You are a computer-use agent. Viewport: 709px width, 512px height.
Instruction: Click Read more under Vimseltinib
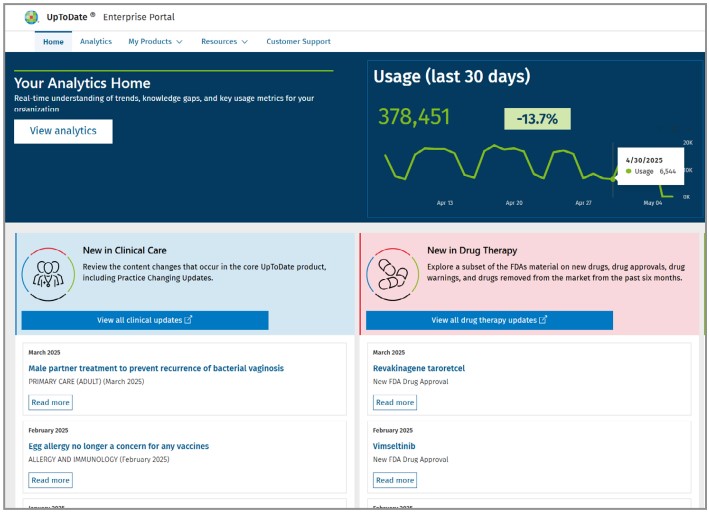(395, 480)
